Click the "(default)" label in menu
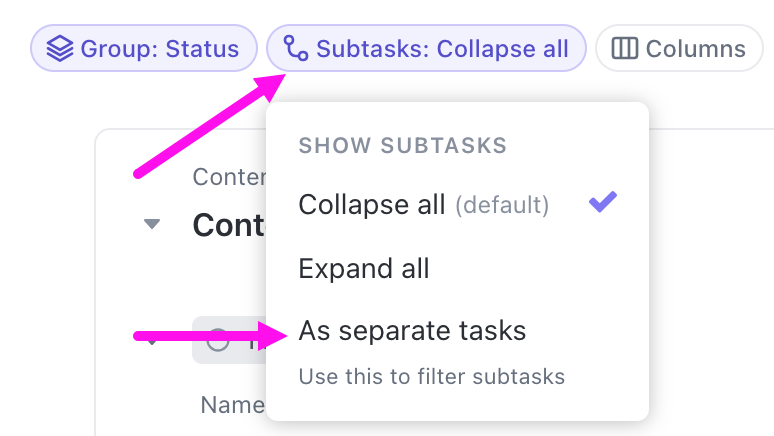 point(502,206)
